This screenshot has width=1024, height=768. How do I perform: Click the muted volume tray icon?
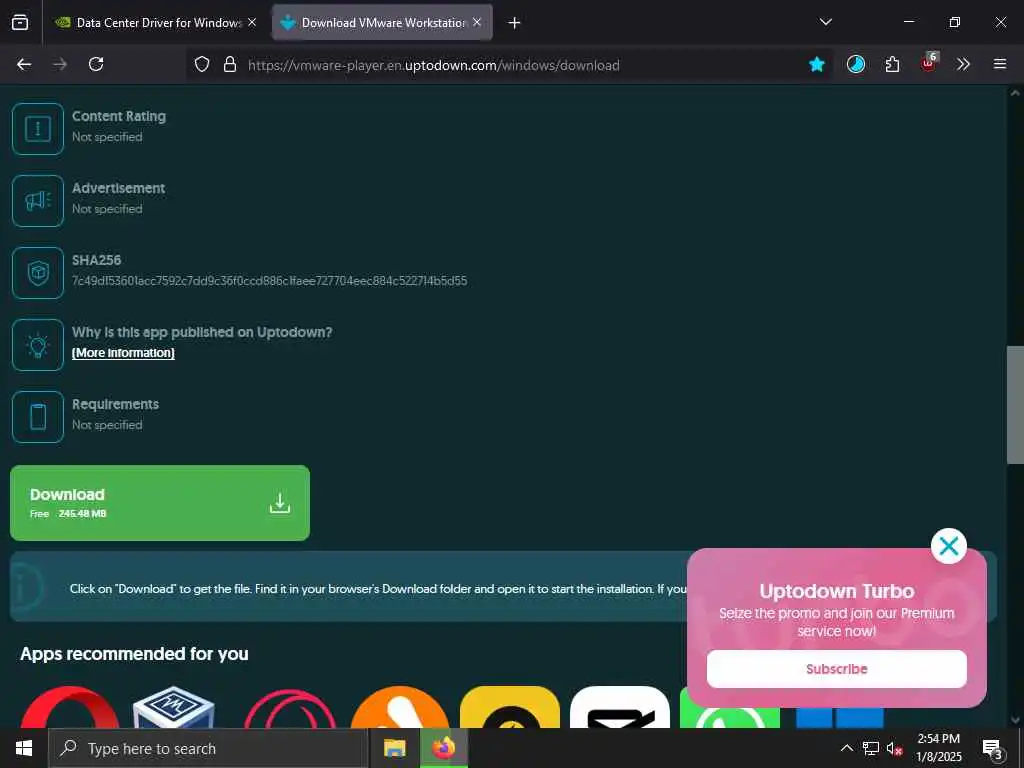(x=895, y=748)
